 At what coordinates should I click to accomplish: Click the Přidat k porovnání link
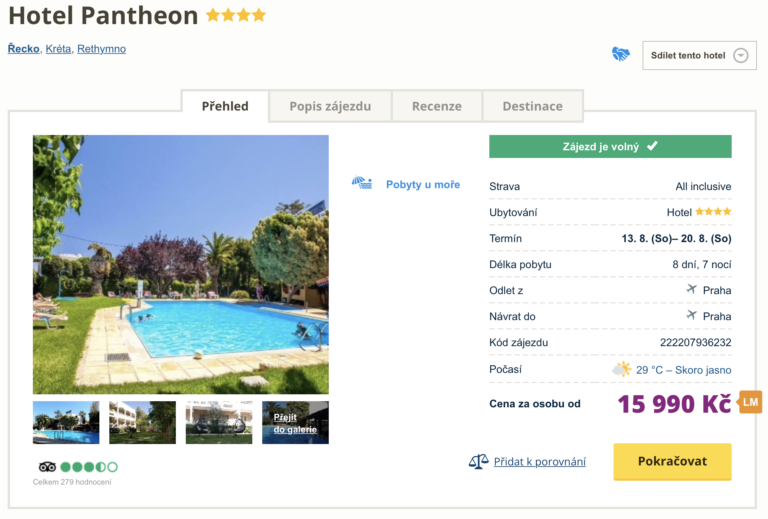[x=540, y=461]
